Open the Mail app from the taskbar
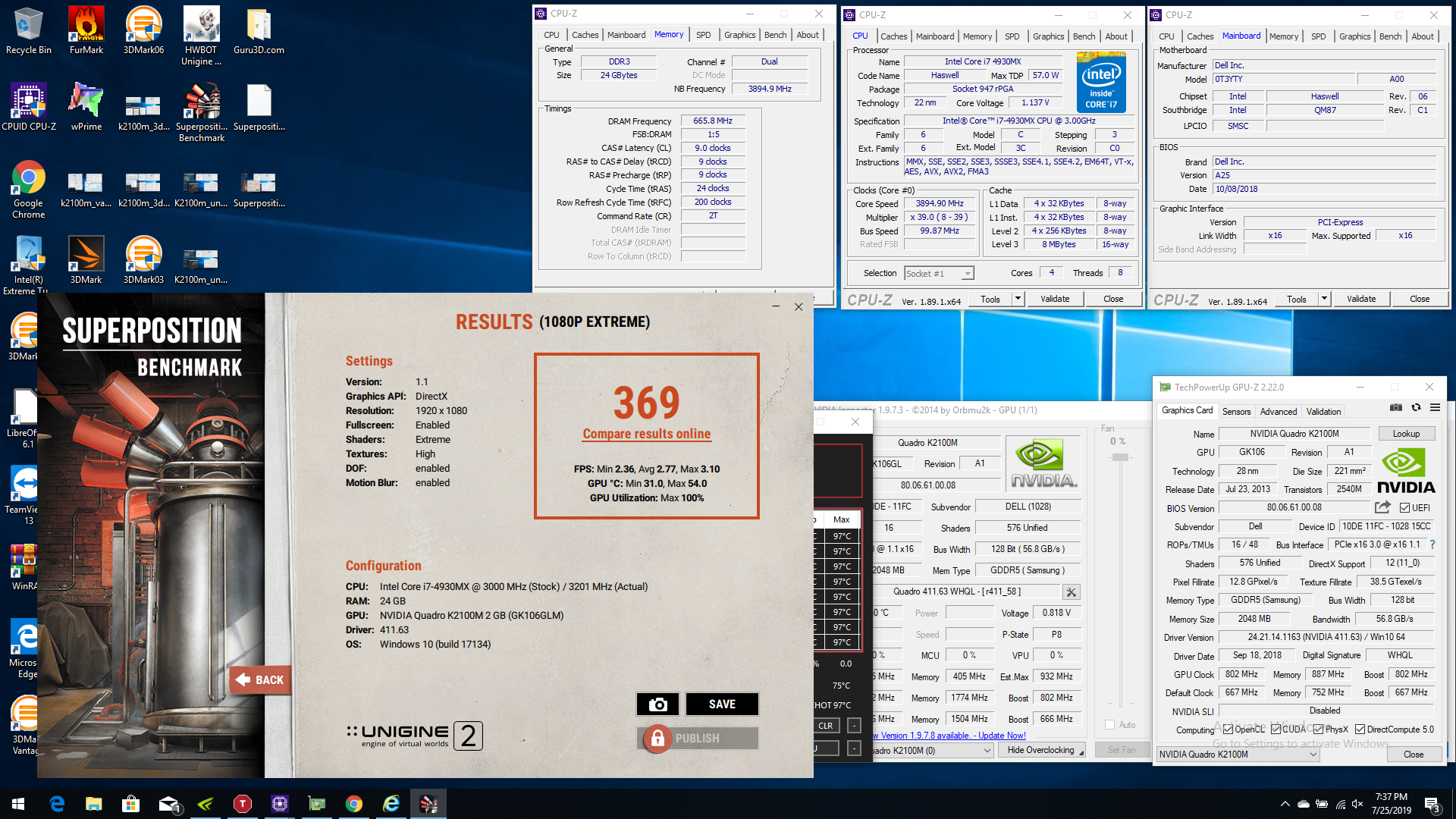Viewport: 1456px width, 819px height. tap(168, 804)
